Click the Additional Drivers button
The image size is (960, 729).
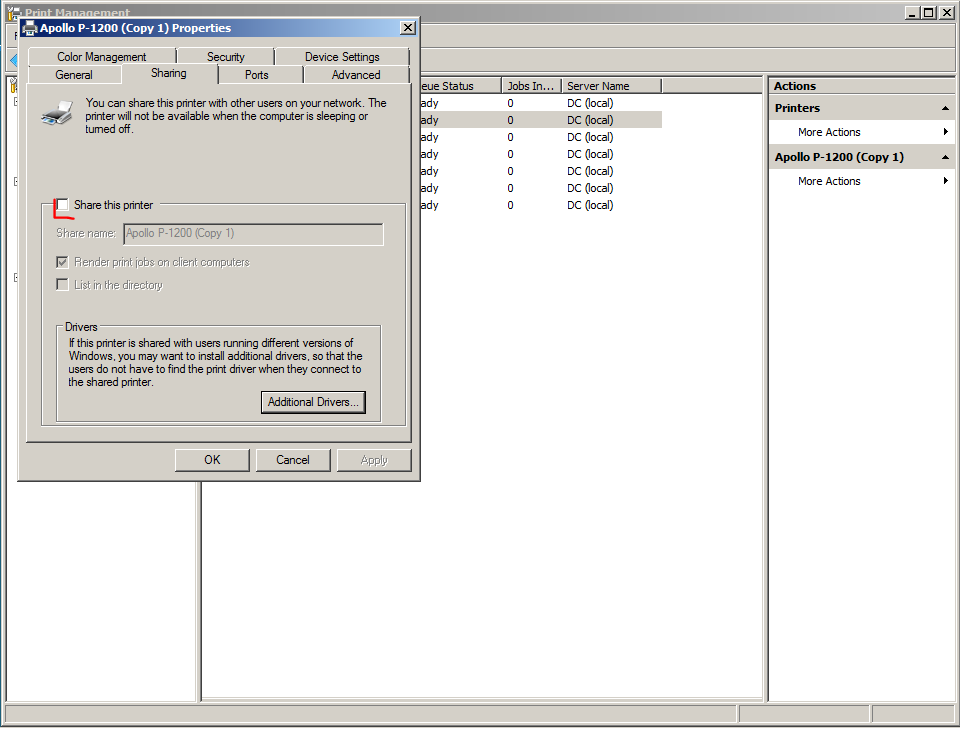click(x=313, y=402)
